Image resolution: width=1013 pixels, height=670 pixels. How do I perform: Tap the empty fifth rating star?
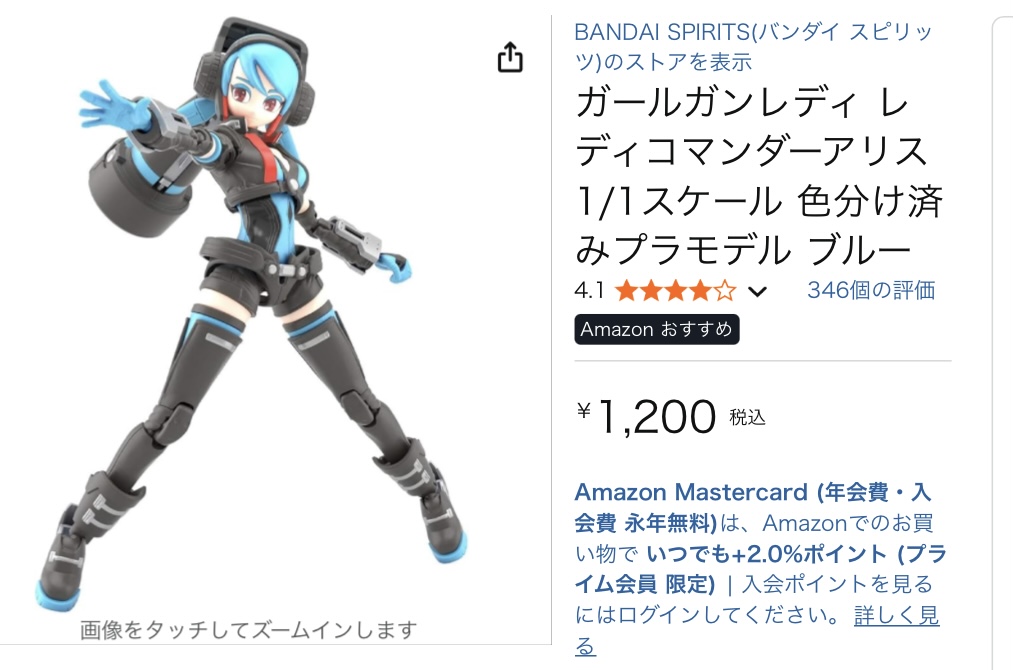pyautogui.click(x=725, y=291)
